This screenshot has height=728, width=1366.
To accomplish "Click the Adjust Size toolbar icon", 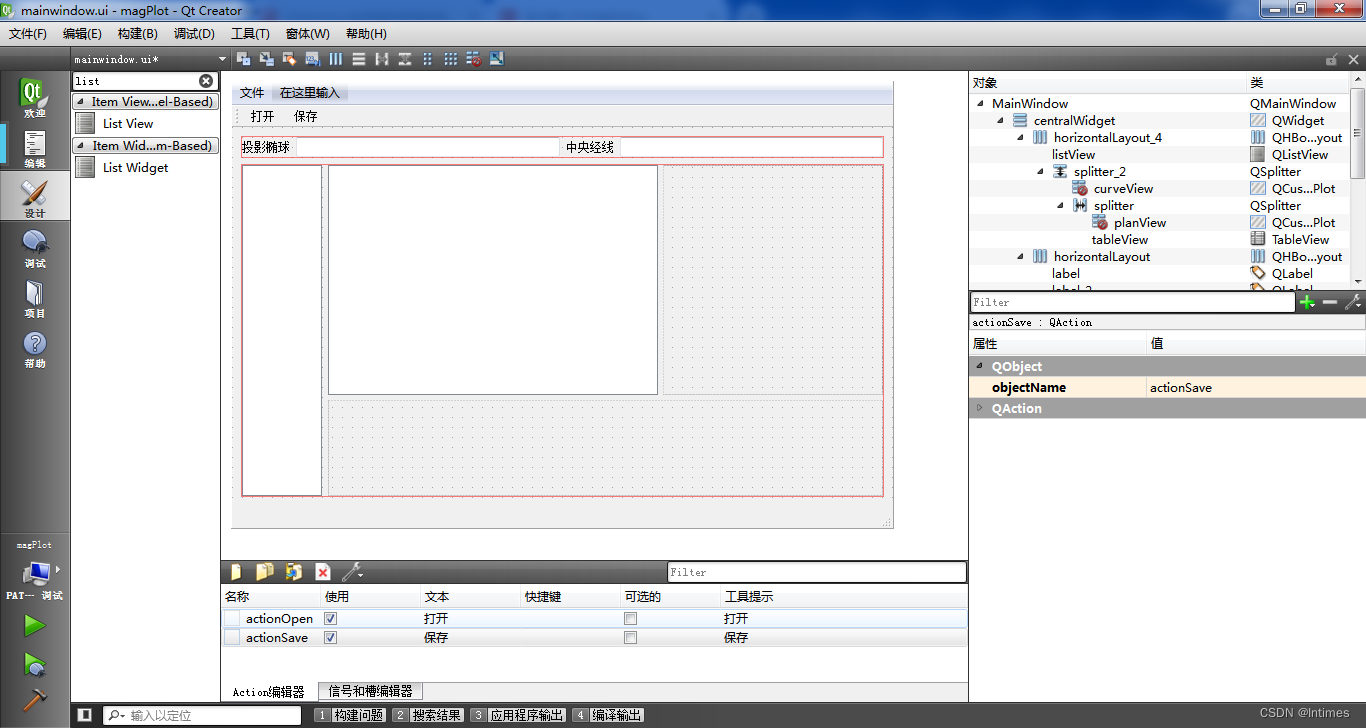I will tap(496, 58).
